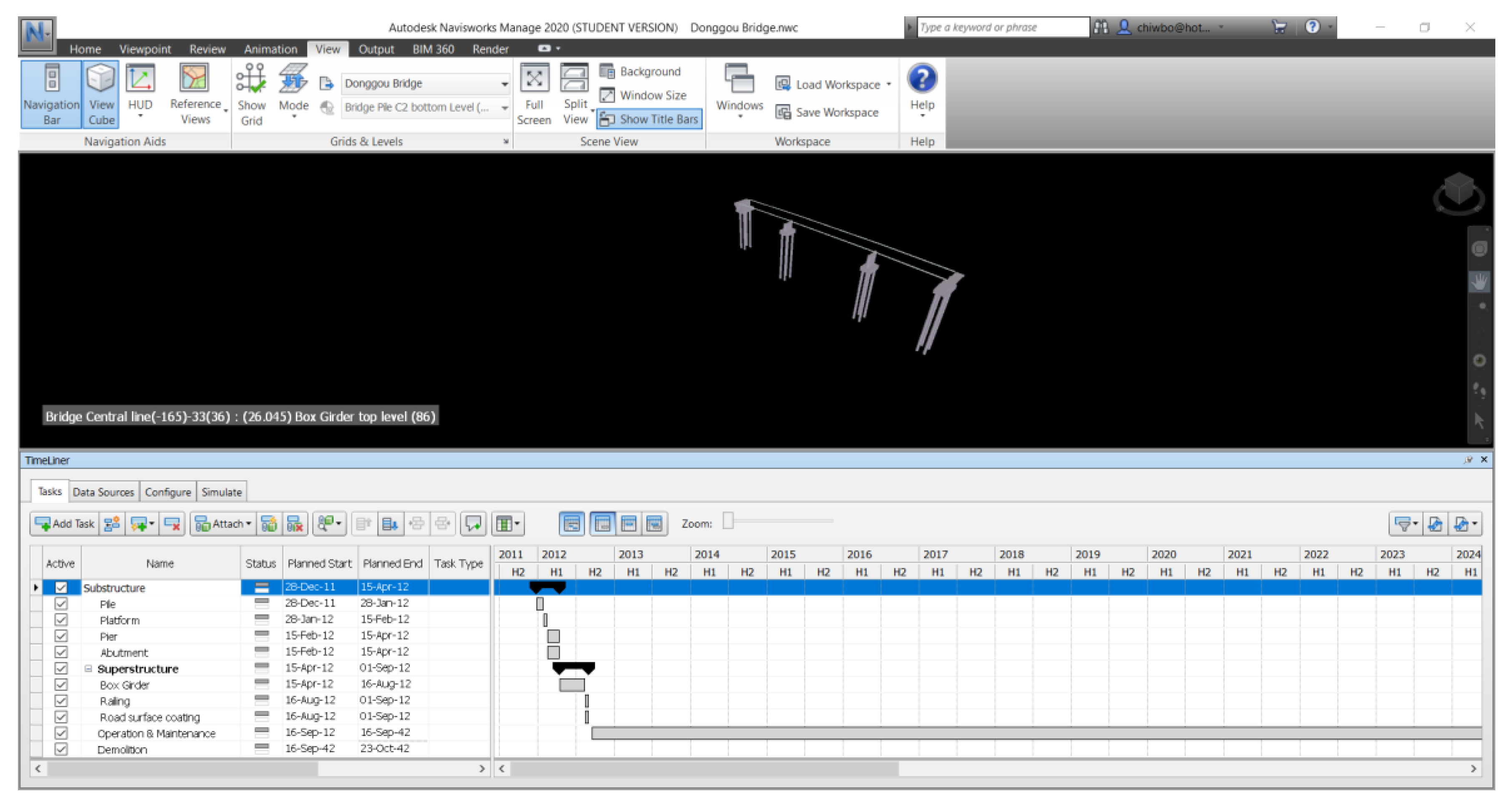Open the Simulate tab in TimeLiner
Screen dimensions: 1512x804
221,492
